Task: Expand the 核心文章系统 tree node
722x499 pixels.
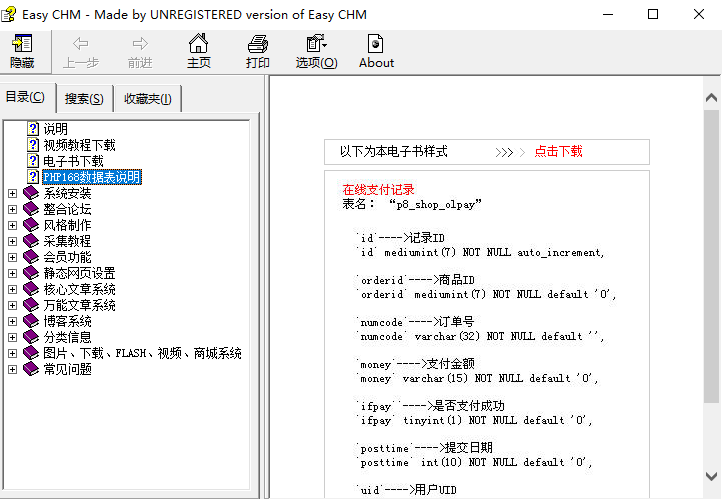Action: [12, 289]
